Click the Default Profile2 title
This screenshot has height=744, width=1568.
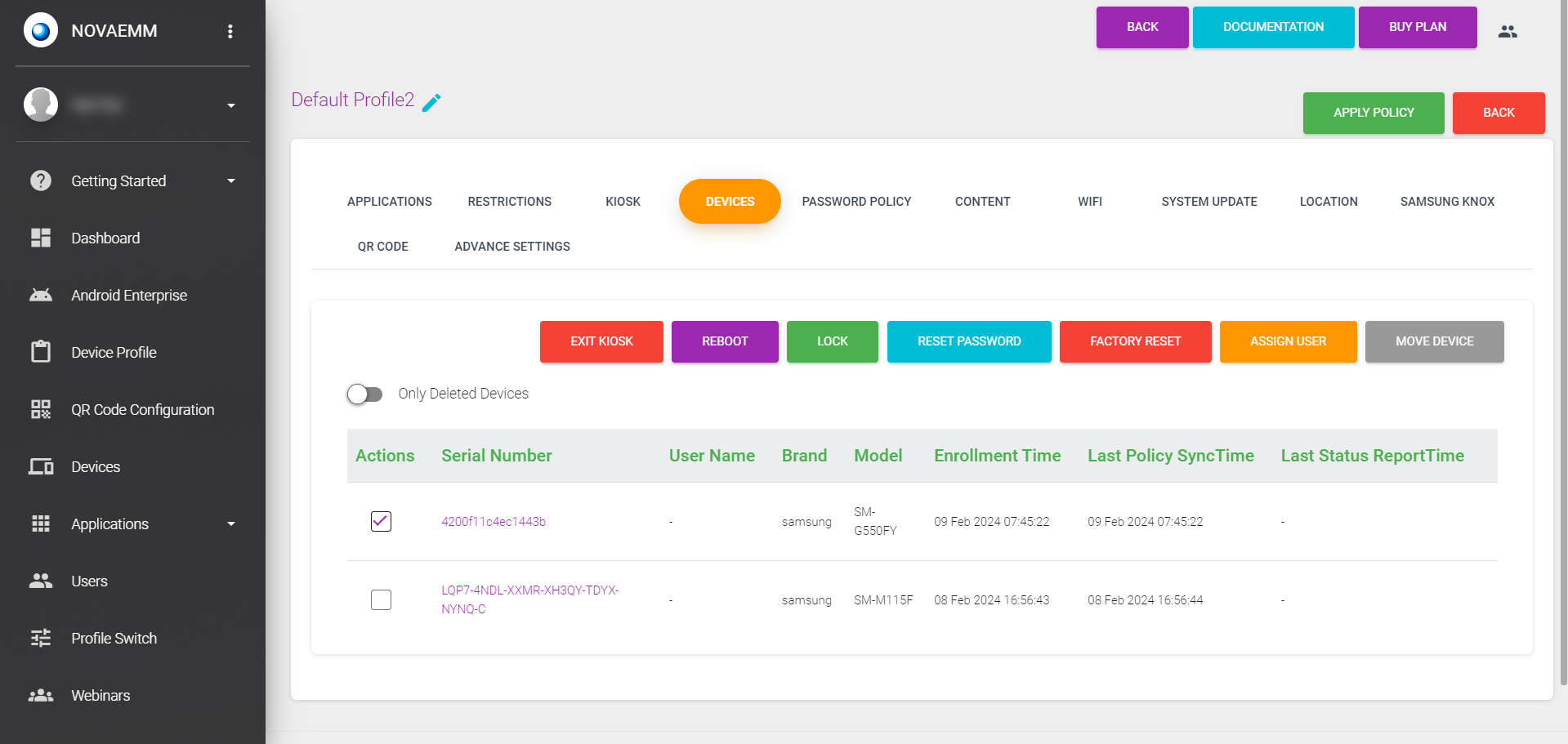pos(353,100)
